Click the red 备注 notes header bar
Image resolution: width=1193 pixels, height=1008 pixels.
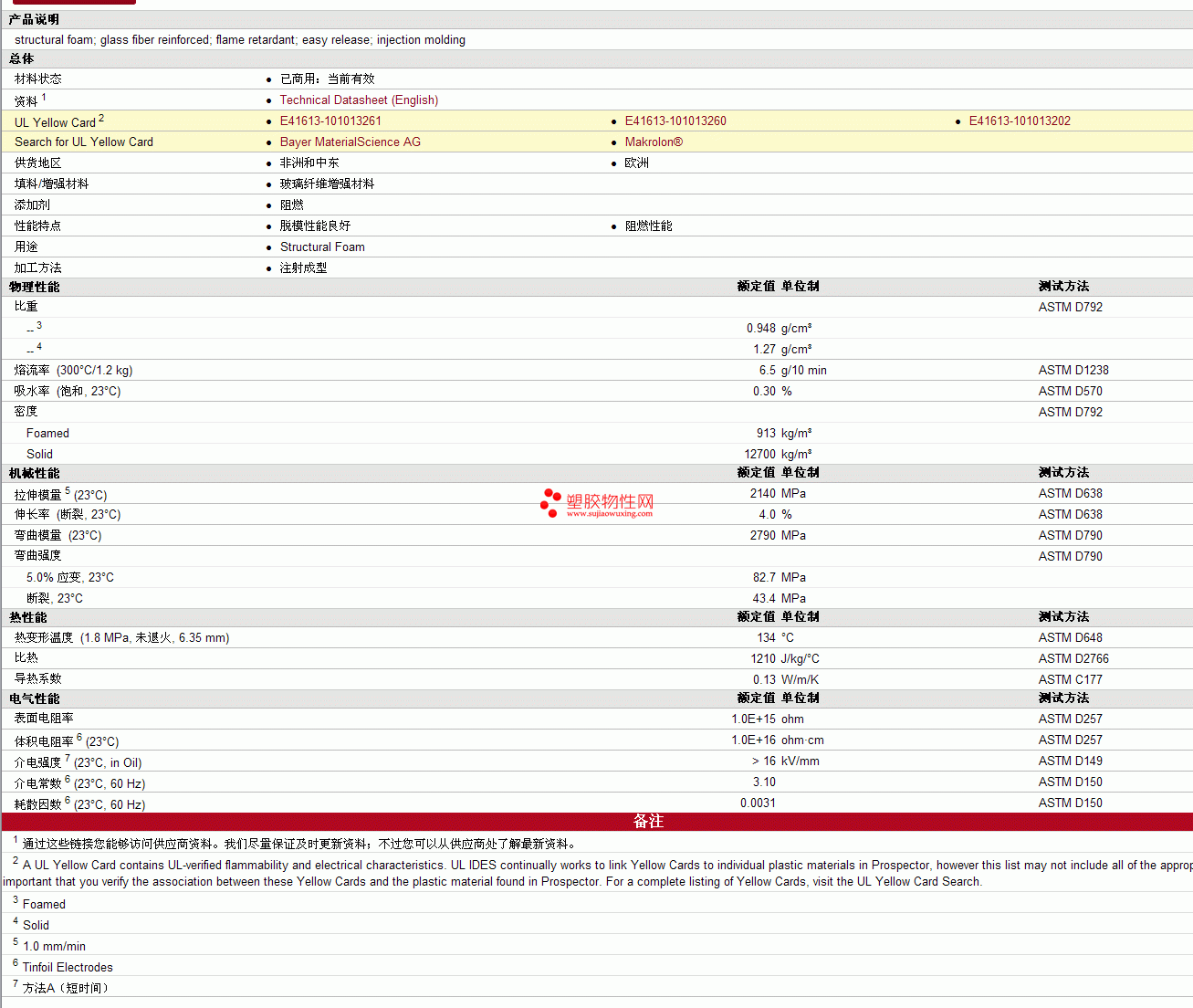pos(648,822)
